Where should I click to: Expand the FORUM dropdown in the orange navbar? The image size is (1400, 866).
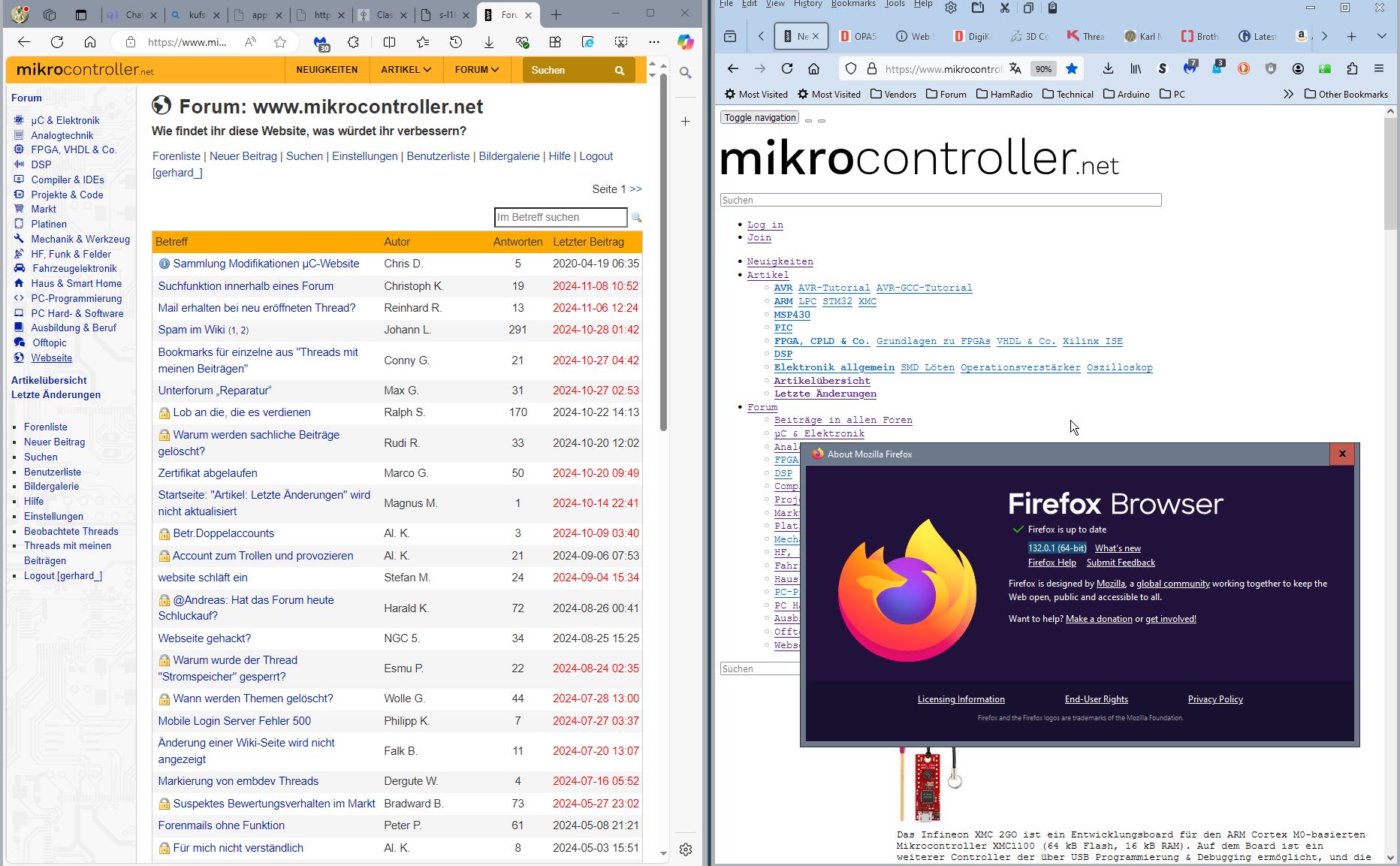pyautogui.click(x=477, y=70)
